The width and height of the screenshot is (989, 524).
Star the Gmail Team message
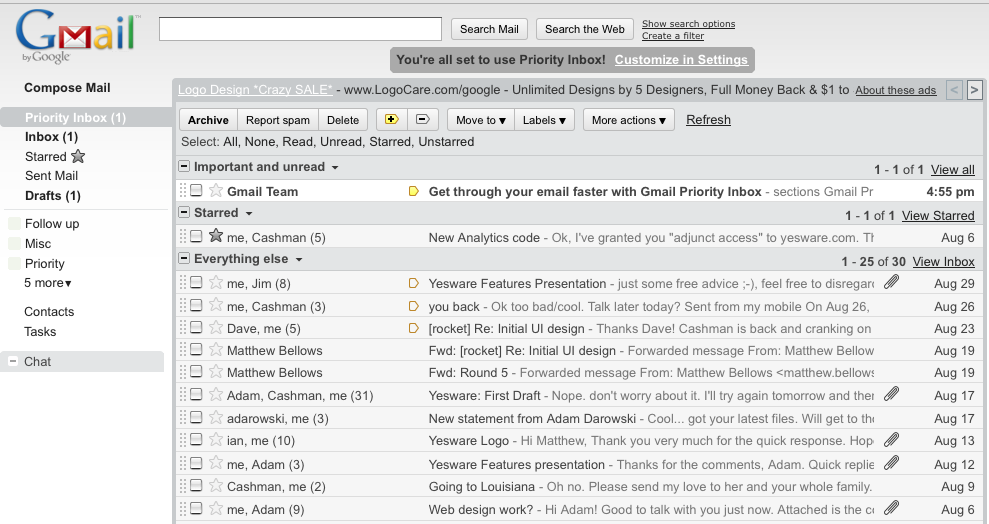(216, 190)
